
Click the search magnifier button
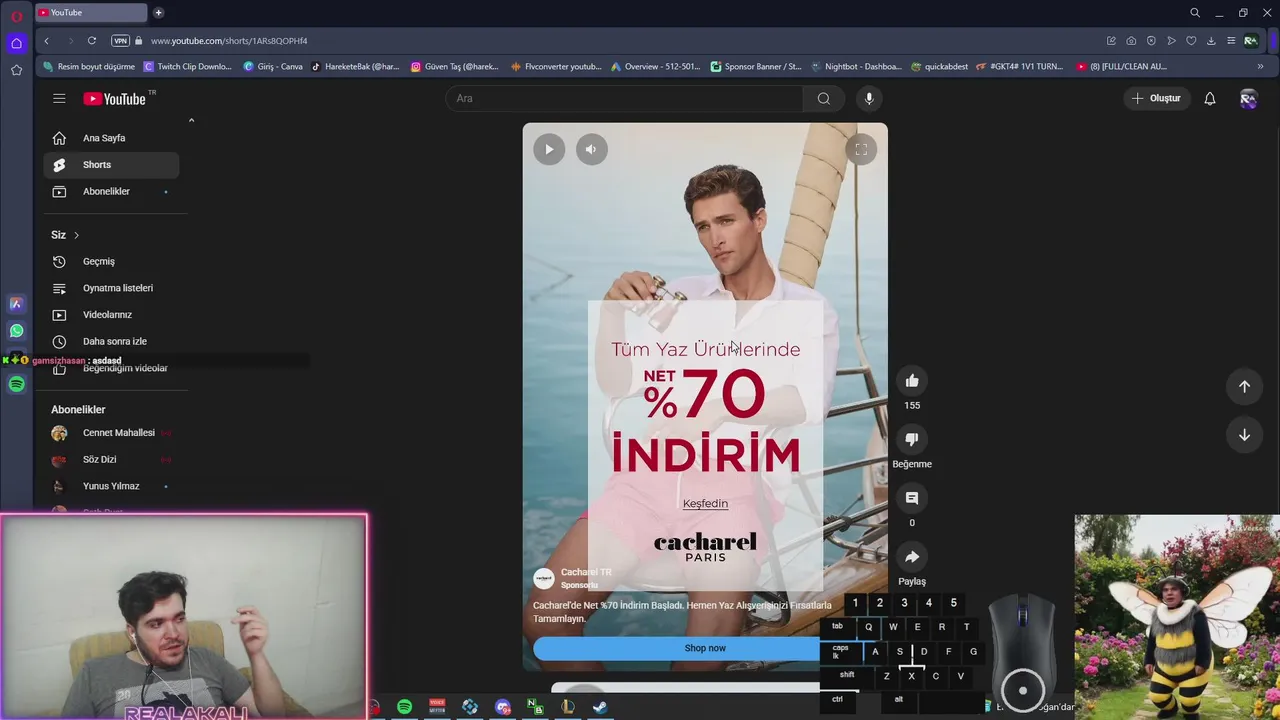(824, 98)
